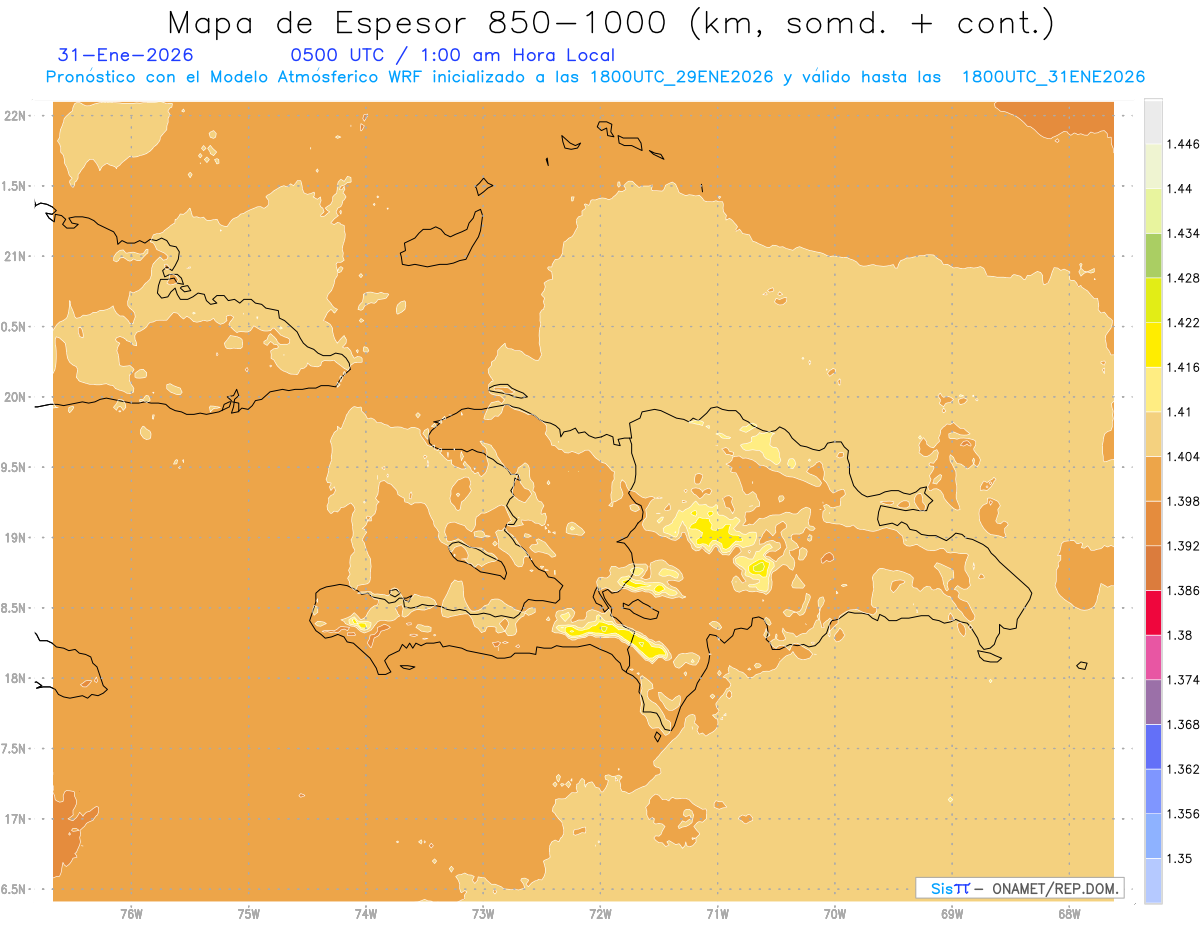This screenshot has height=927, width=1200.
Task: Click the legend value "1.38"
Action: (1180, 635)
